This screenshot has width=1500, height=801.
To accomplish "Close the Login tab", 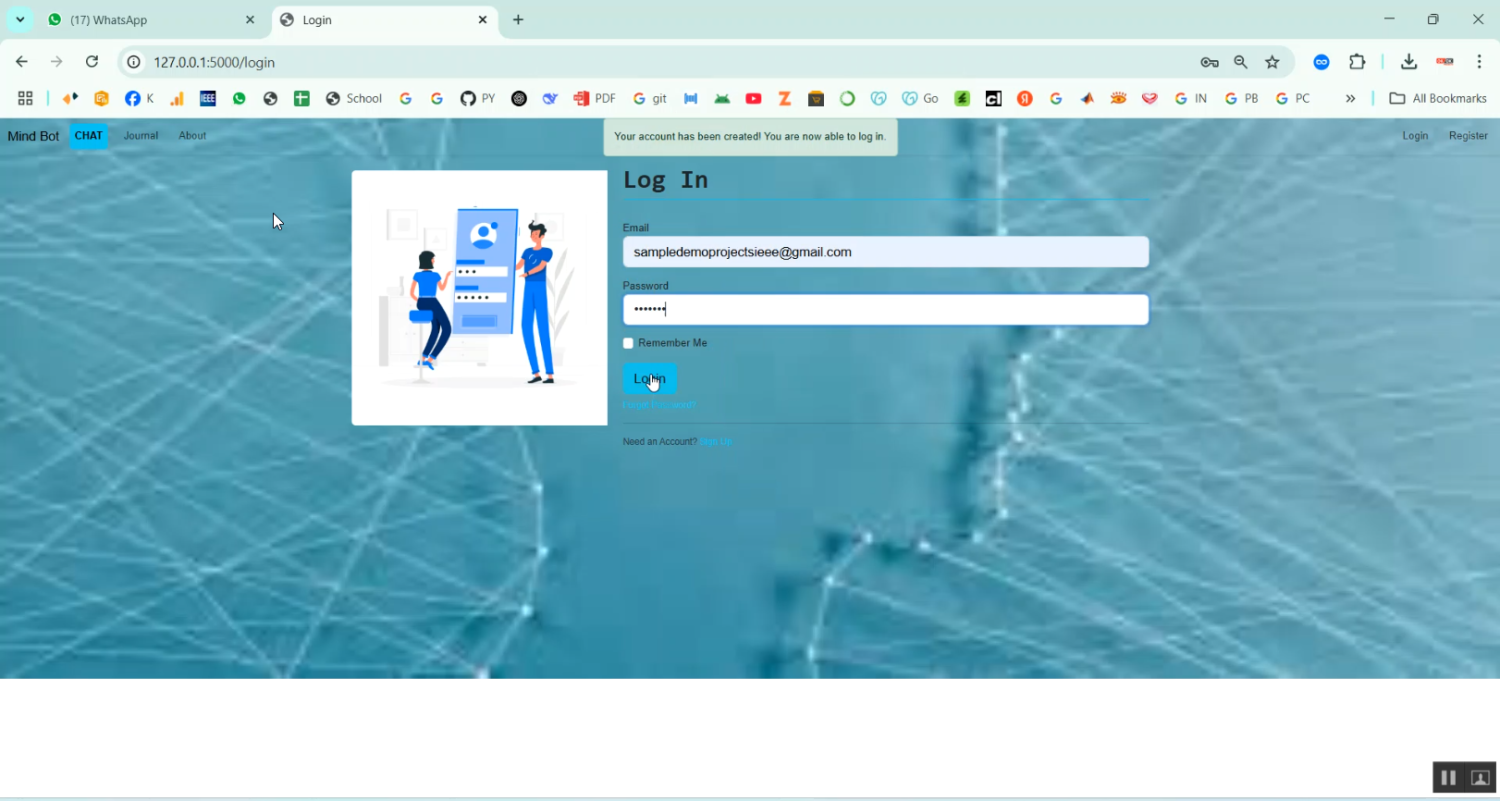I will click(482, 20).
